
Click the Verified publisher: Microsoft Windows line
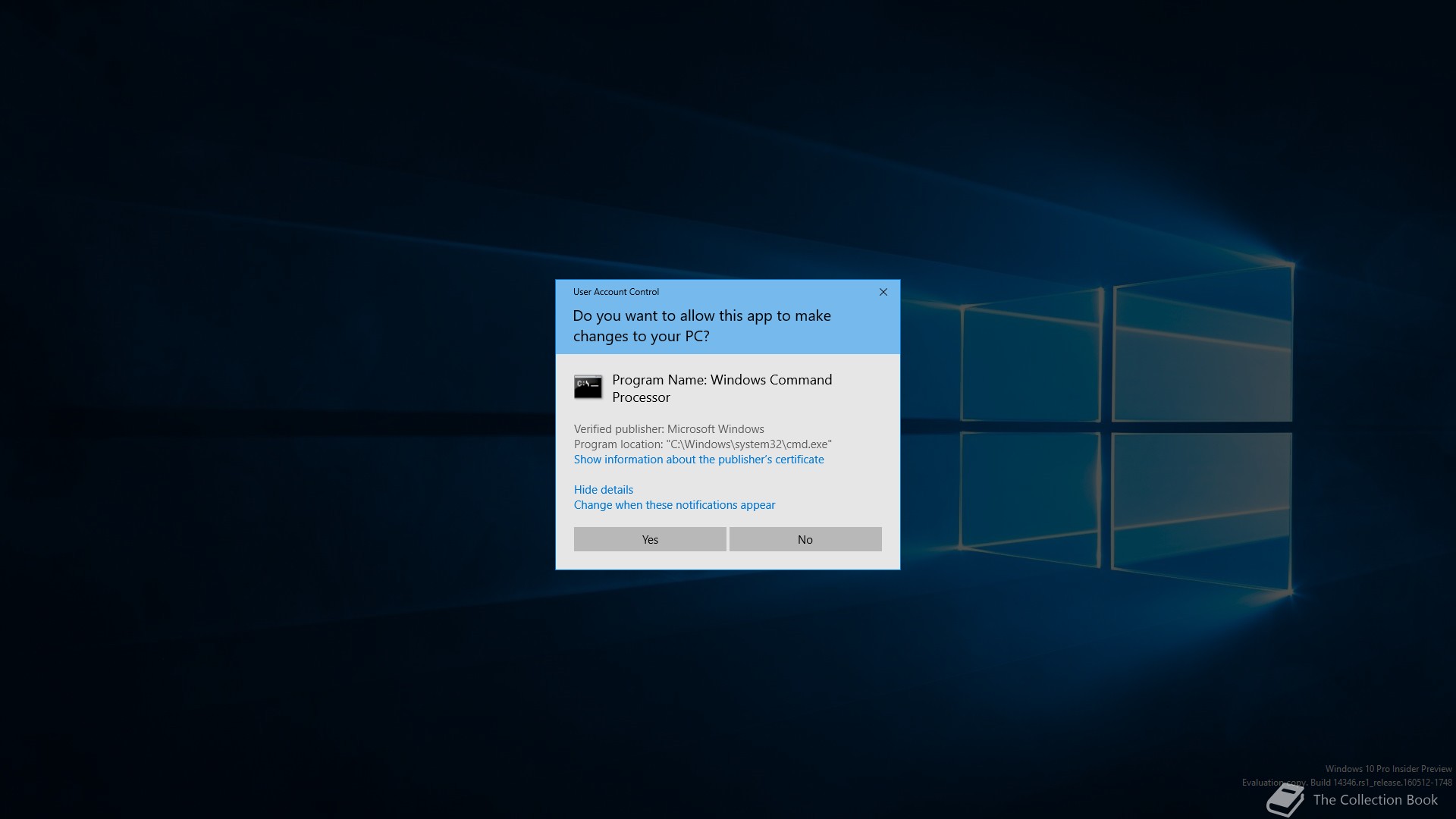tap(669, 429)
